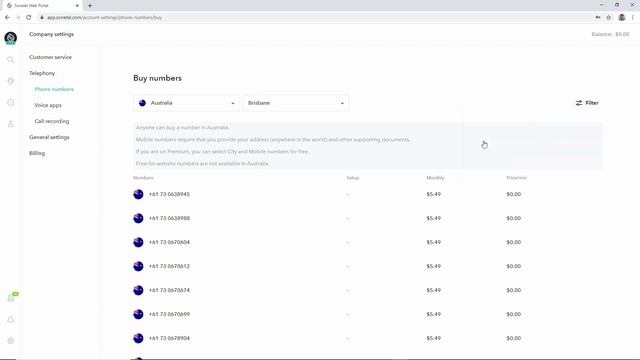Click the person icon in left rail

point(11,124)
